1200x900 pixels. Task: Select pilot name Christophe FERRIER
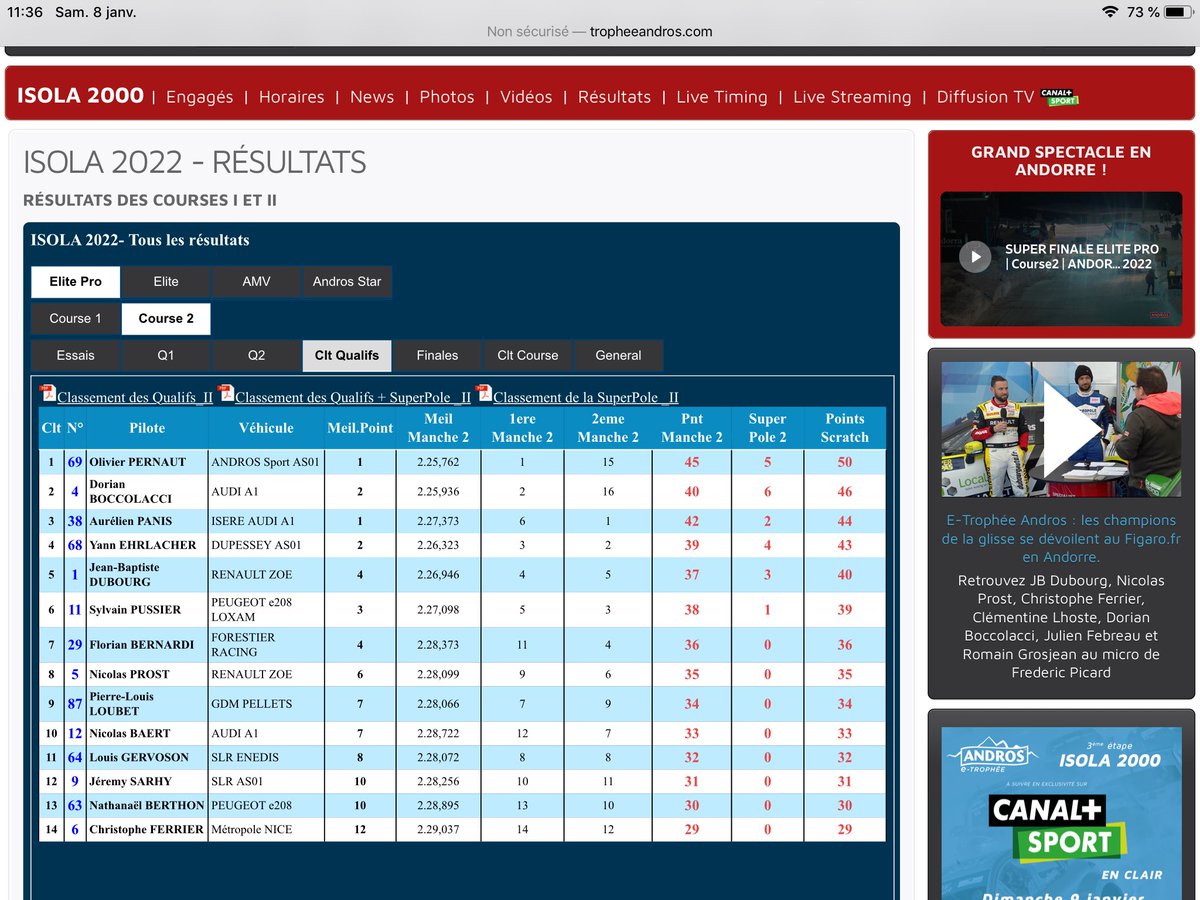tap(146, 829)
